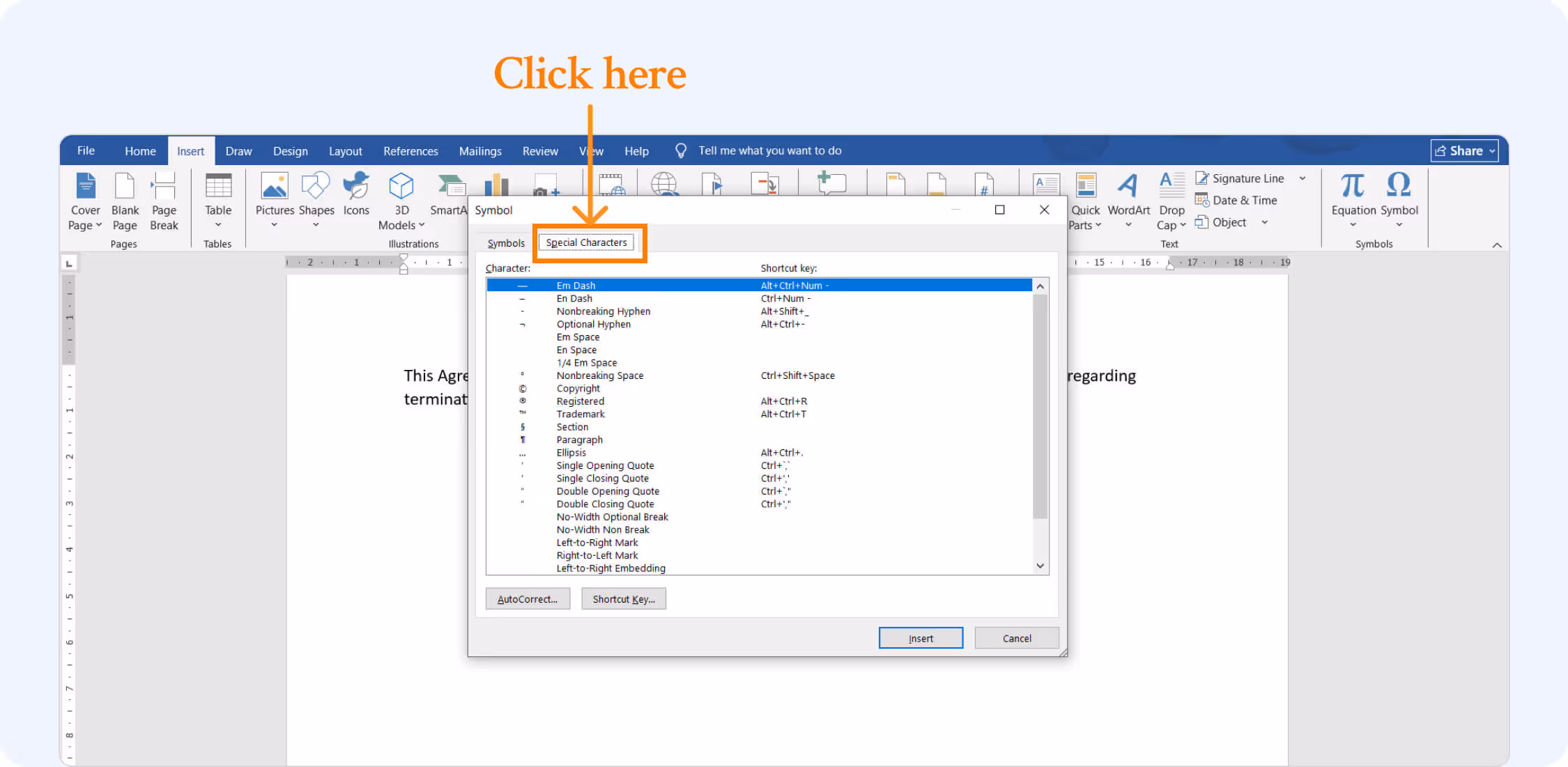1568x767 pixels.
Task: Switch to the Special Characters tab
Action: pyautogui.click(x=586, y=242)
